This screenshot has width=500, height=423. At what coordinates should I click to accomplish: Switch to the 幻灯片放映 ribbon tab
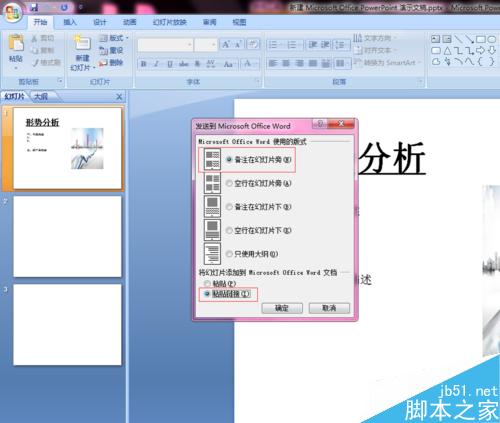pyautogui.click(x=170, y=22)
